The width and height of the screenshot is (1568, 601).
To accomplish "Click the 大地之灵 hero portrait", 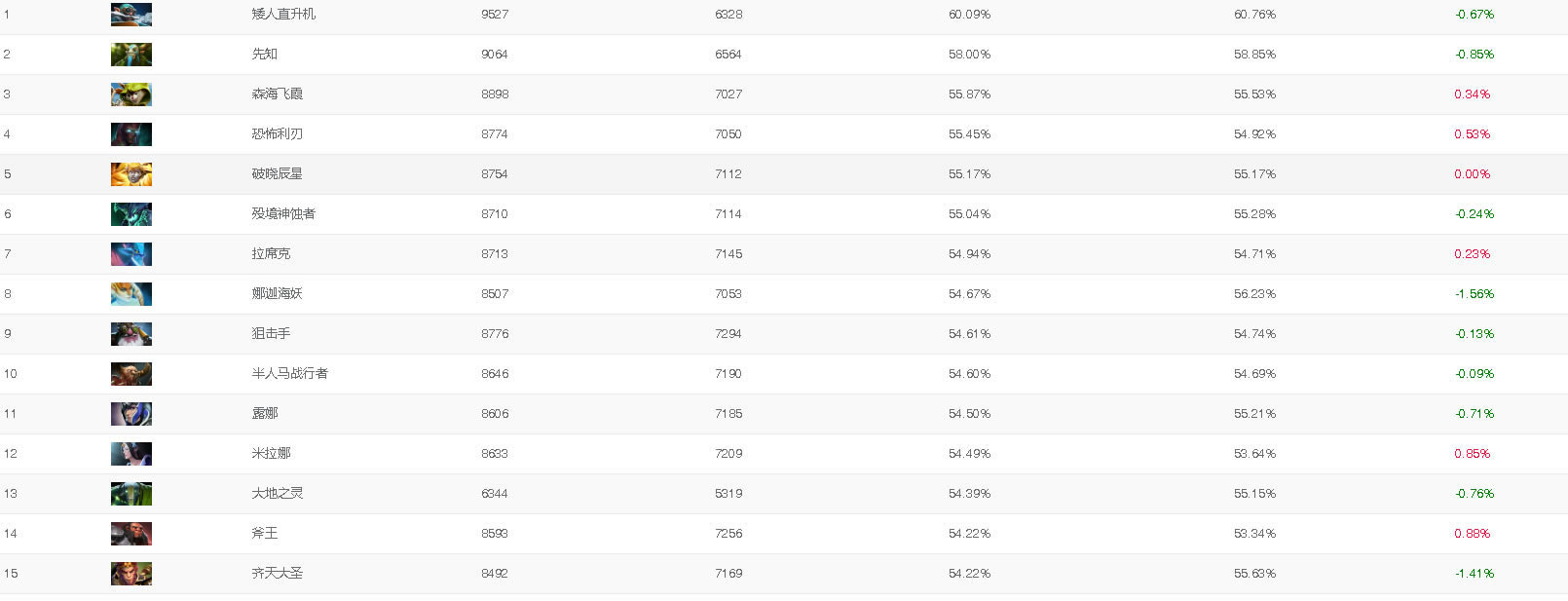I will click(x=131, y=494).
